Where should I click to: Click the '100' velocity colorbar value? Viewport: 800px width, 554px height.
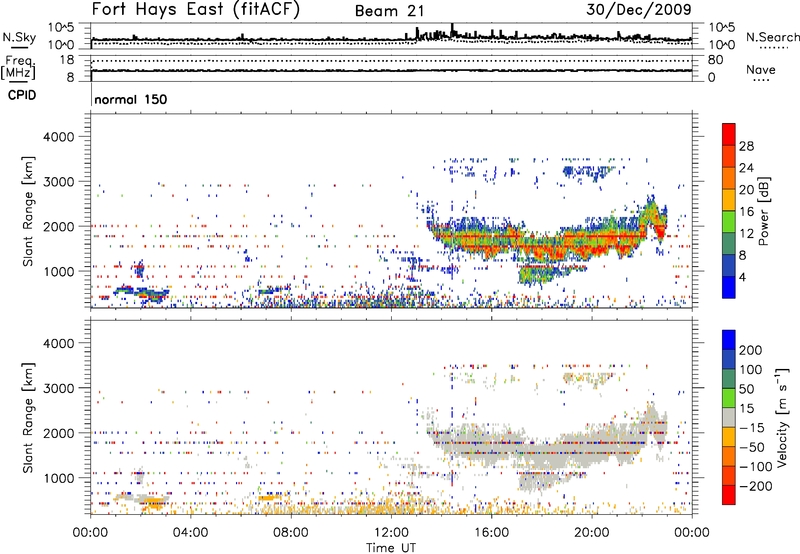coord(751,369)
